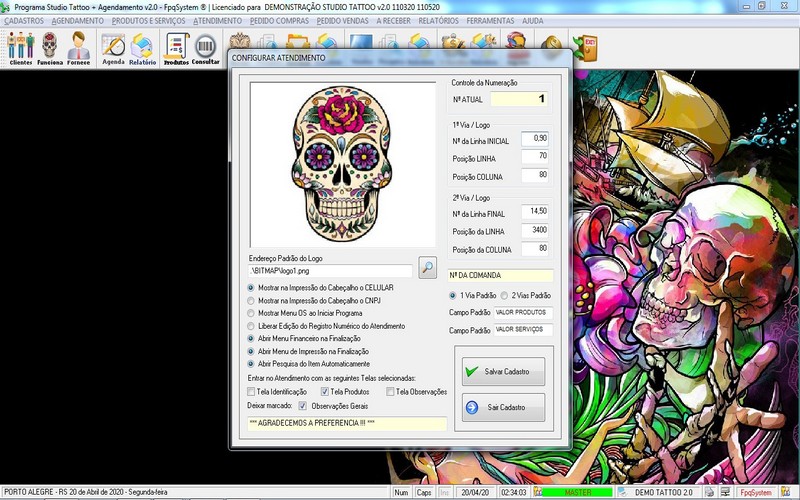
Task: Click the Nº da Linha INICIAL field
Action: pyautogui.click(x=535, y=138)
